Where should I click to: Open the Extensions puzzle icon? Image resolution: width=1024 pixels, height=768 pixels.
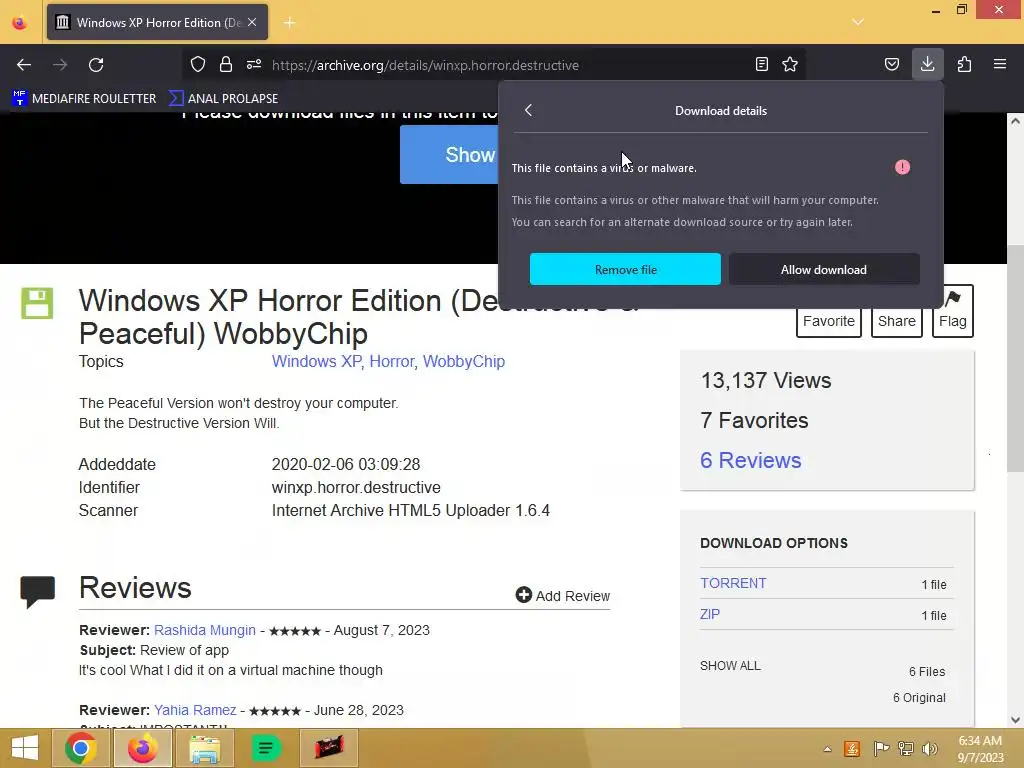pos(965,64)
